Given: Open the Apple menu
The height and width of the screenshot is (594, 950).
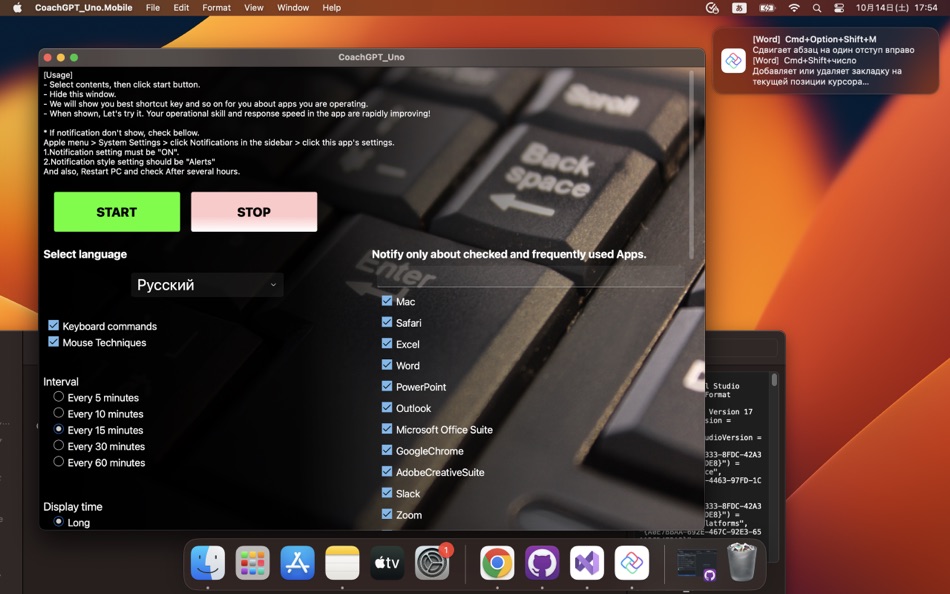Looking at the screenshot, I should (x=17, y=8).
